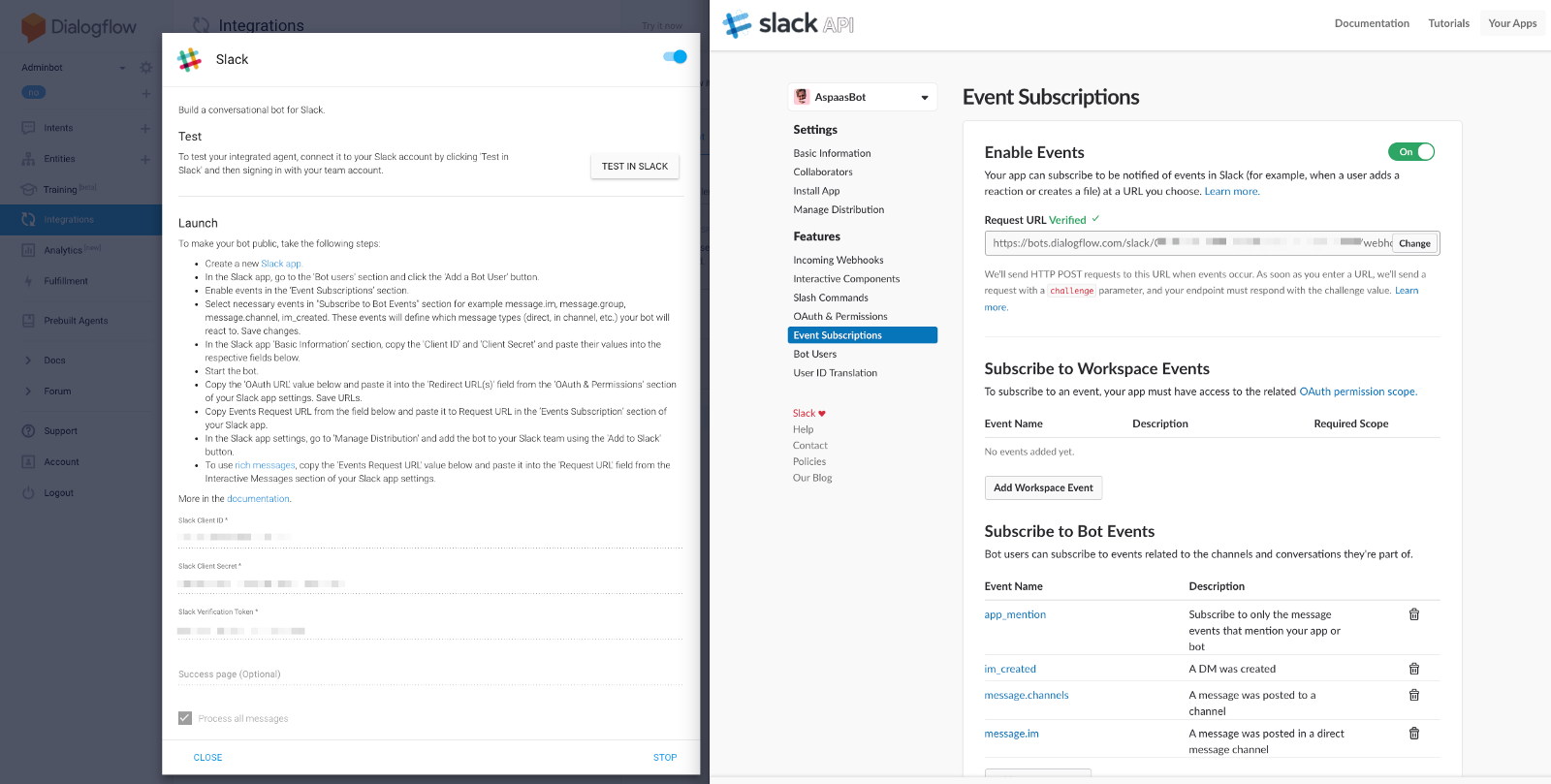Screen dimensions: 1551x784
Task: Delete the app_mention bot event
Action: coord(1414,614)
